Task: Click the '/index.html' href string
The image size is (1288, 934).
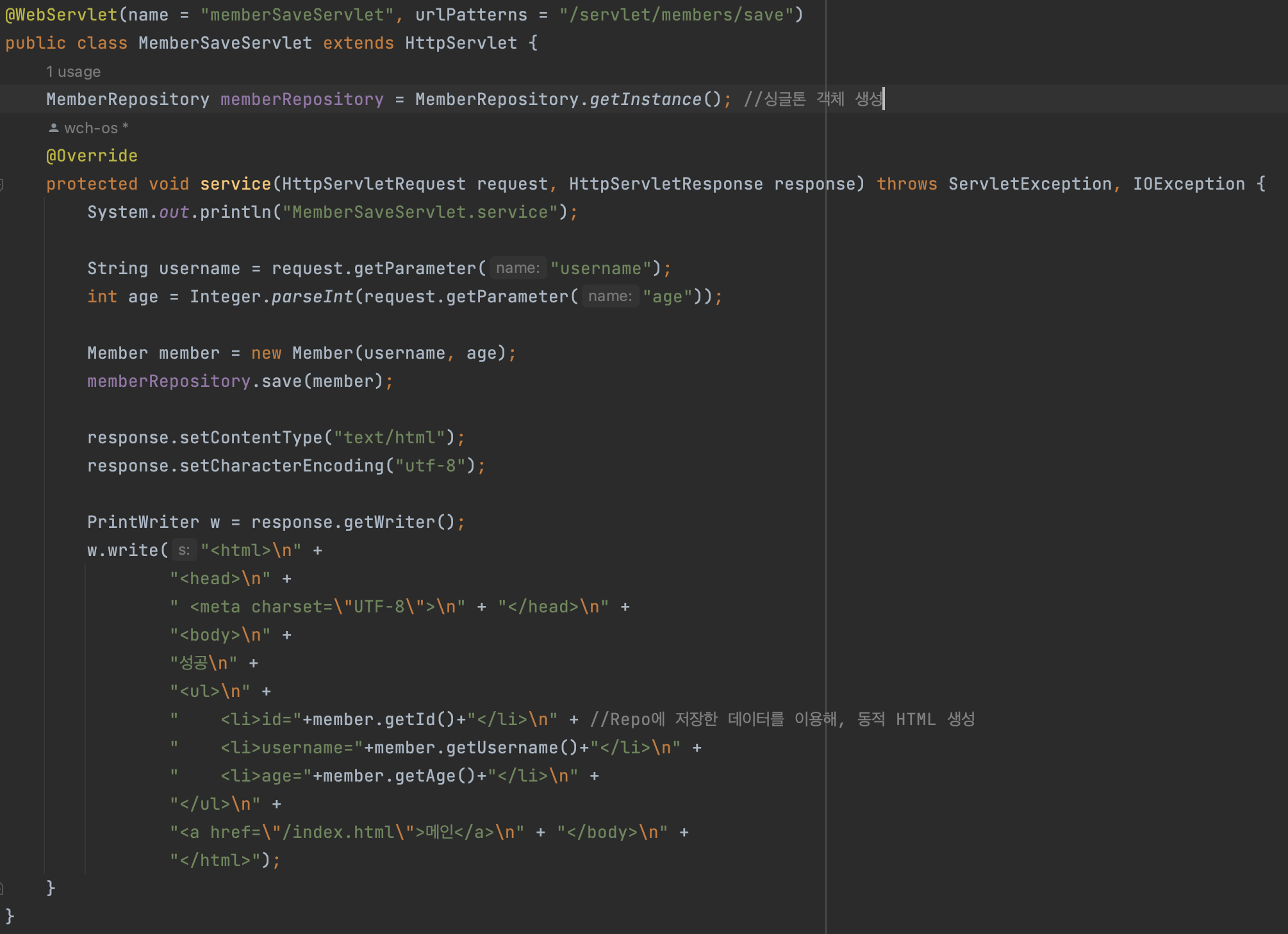Action: click(338, 832)
